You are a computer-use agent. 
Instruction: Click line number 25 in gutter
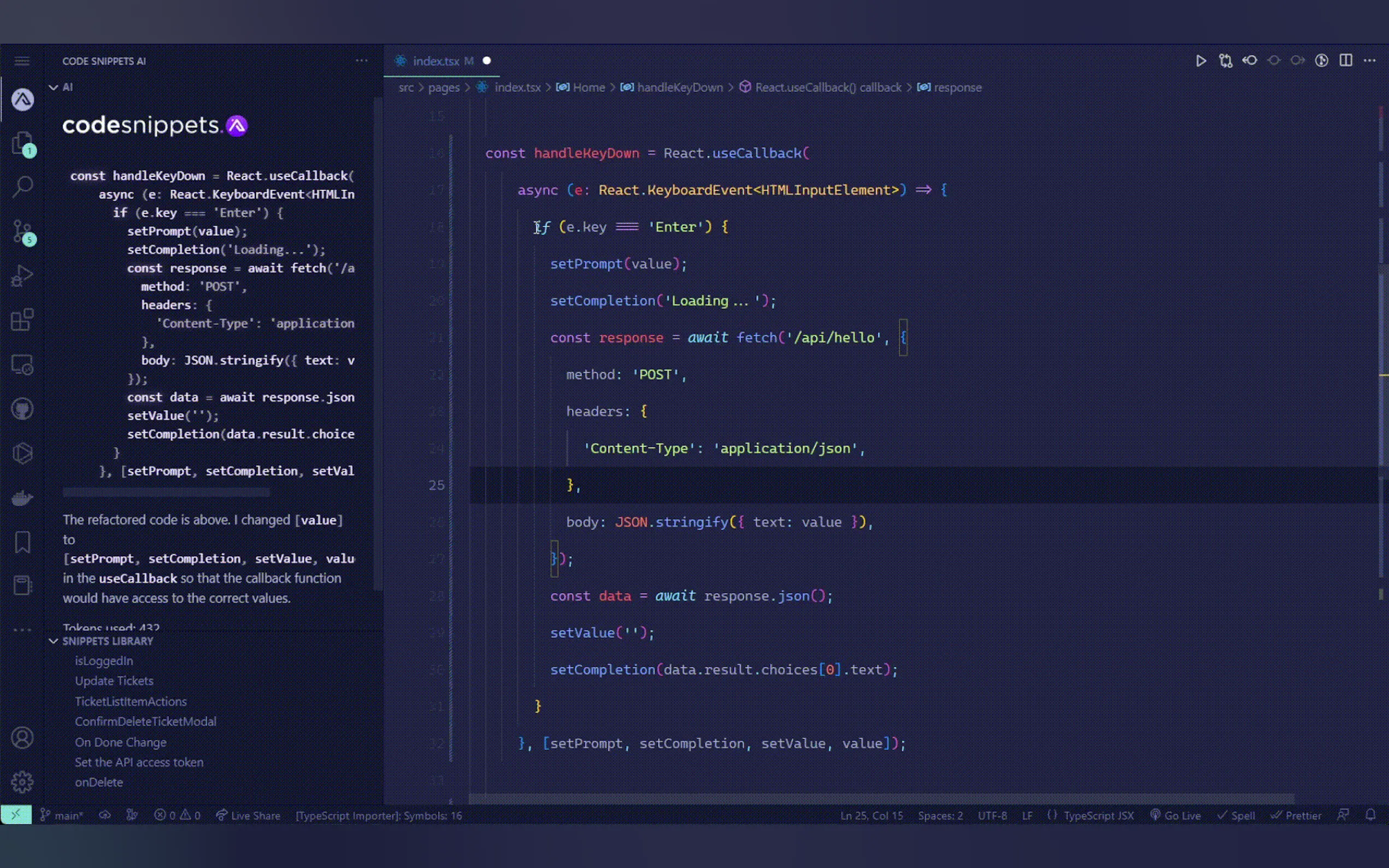tap(436, 485)
